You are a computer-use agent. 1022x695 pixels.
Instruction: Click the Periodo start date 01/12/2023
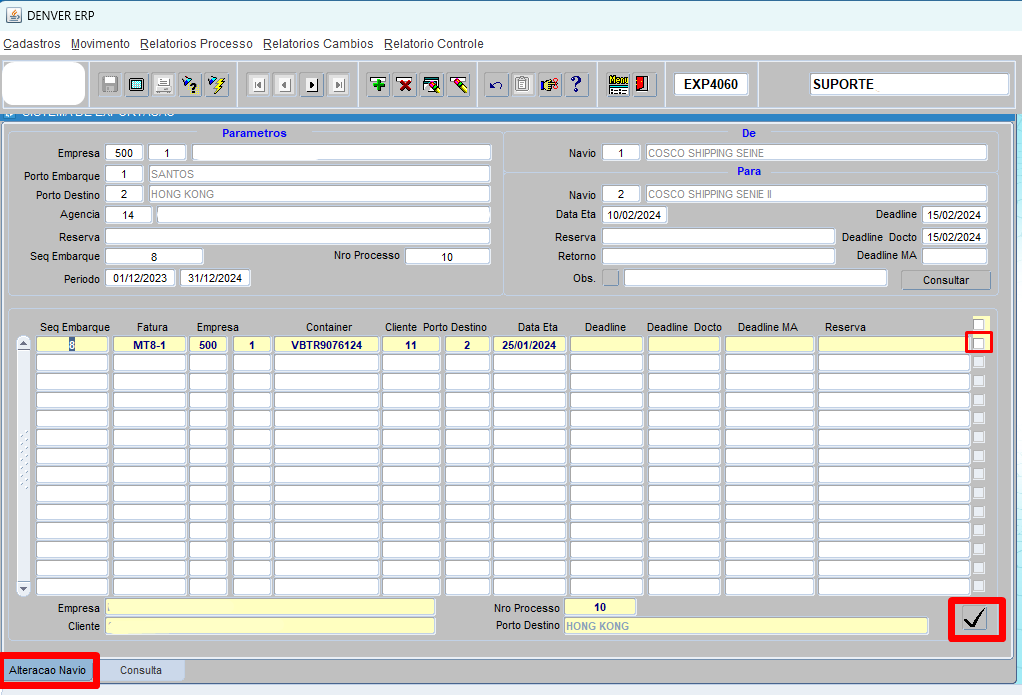pyautogui.click(x=140, y=278)
